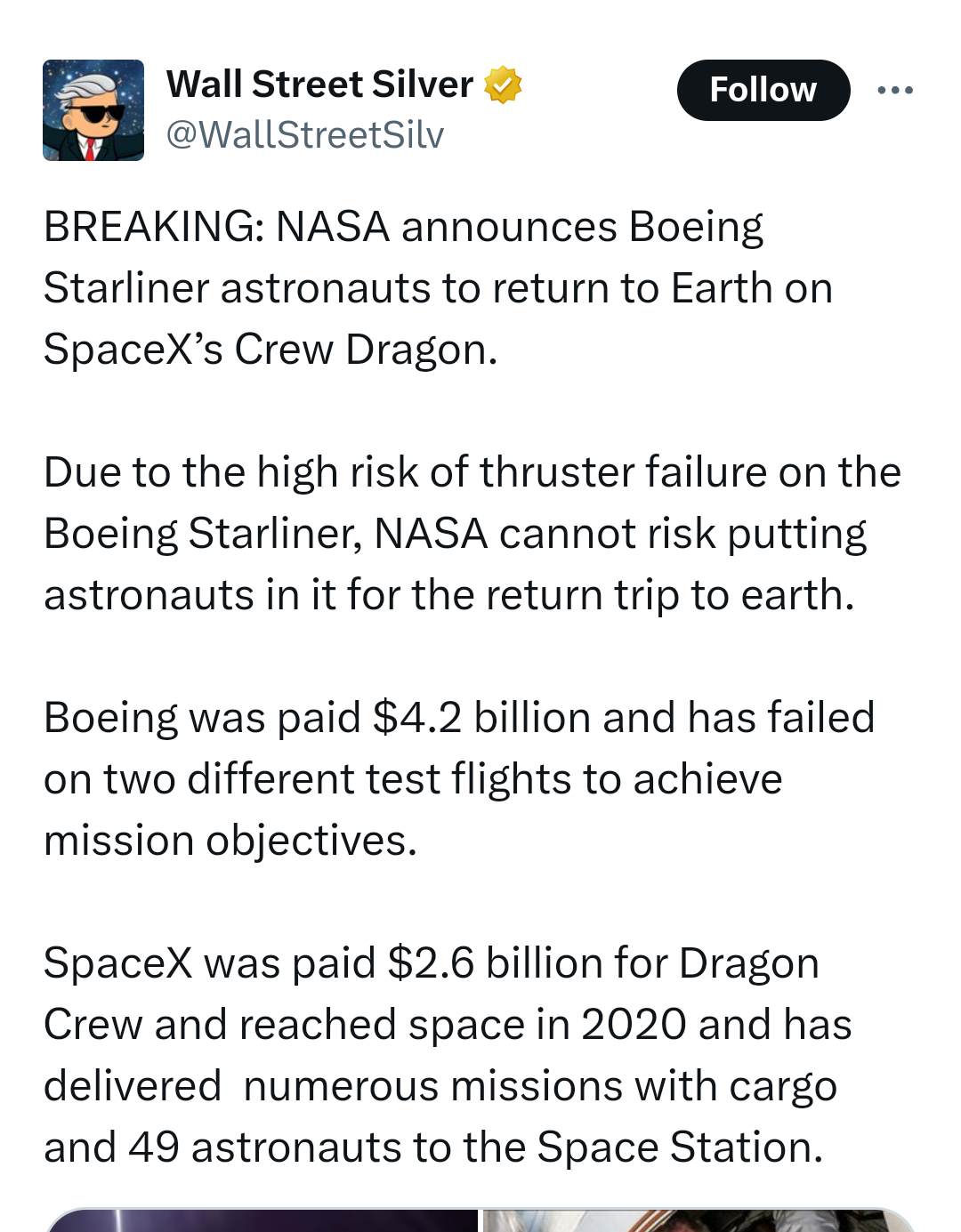Screen dimensions: 961x1232
Task: Open the Wall Street Silver display name
Action: 319,85
